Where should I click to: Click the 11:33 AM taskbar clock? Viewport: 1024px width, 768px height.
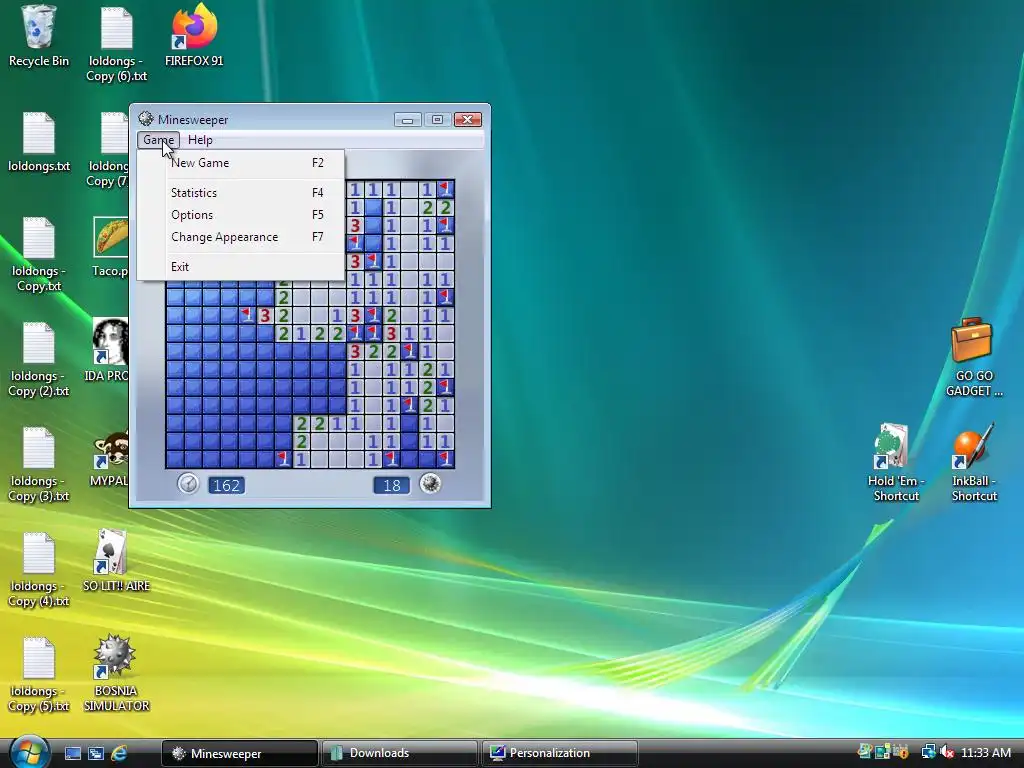tap(985, 752)
